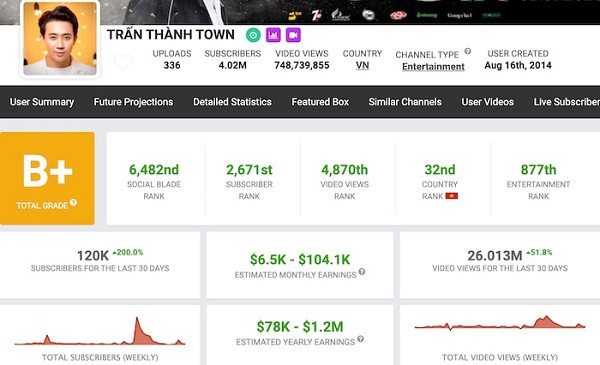Toggle the heart favorite icon

pos(123,61)
